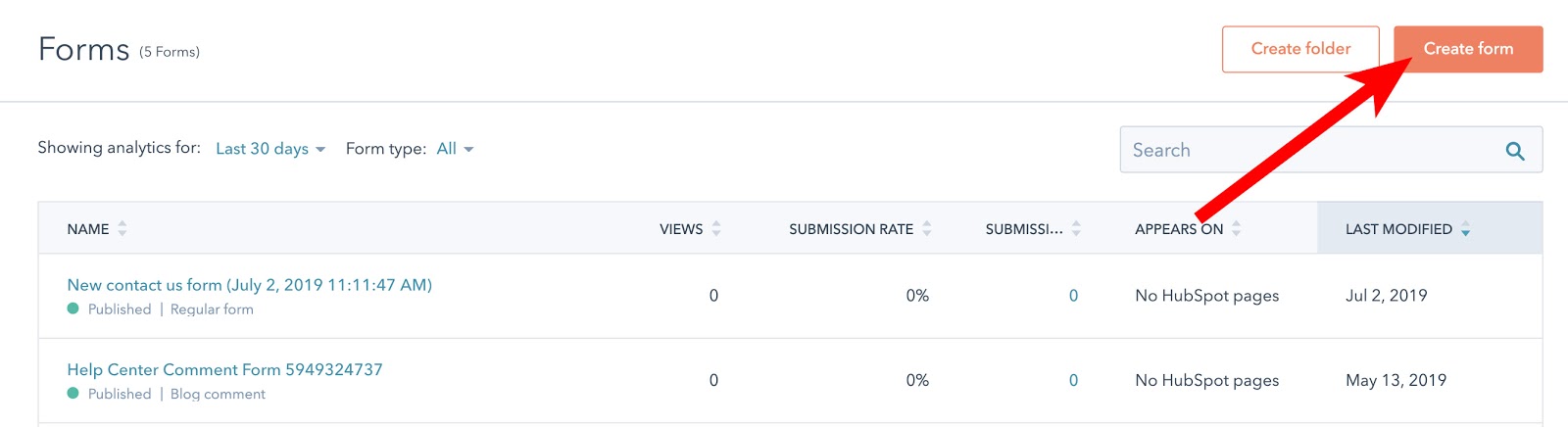Sort by Views column arrows
Viewport: 1568px width, 427px height.
click(716, 229)
